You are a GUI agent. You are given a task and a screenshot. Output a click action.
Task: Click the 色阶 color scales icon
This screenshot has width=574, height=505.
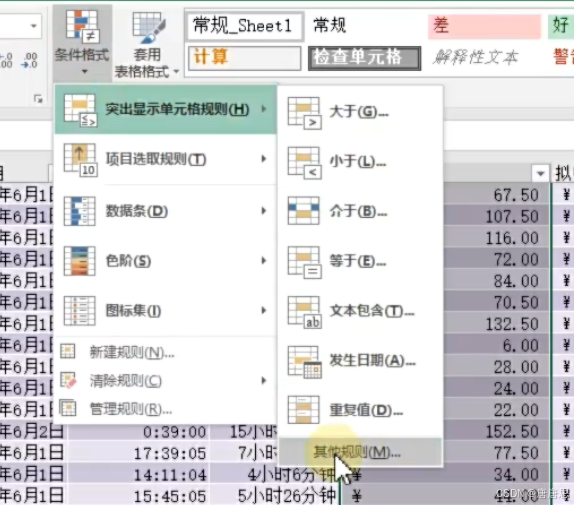(79, 261)
